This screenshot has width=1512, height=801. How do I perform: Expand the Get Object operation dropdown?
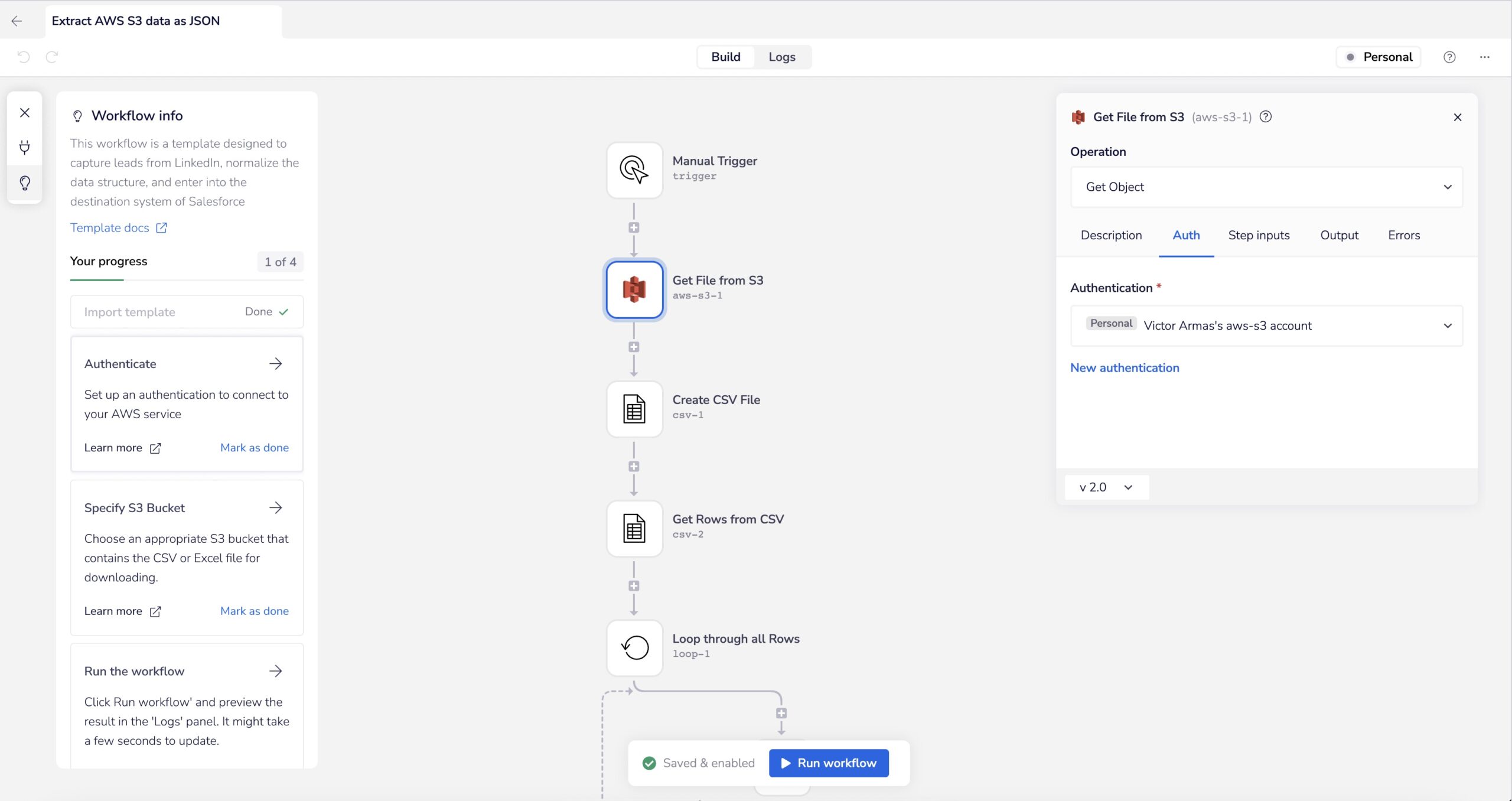(x=1266, y=187)
